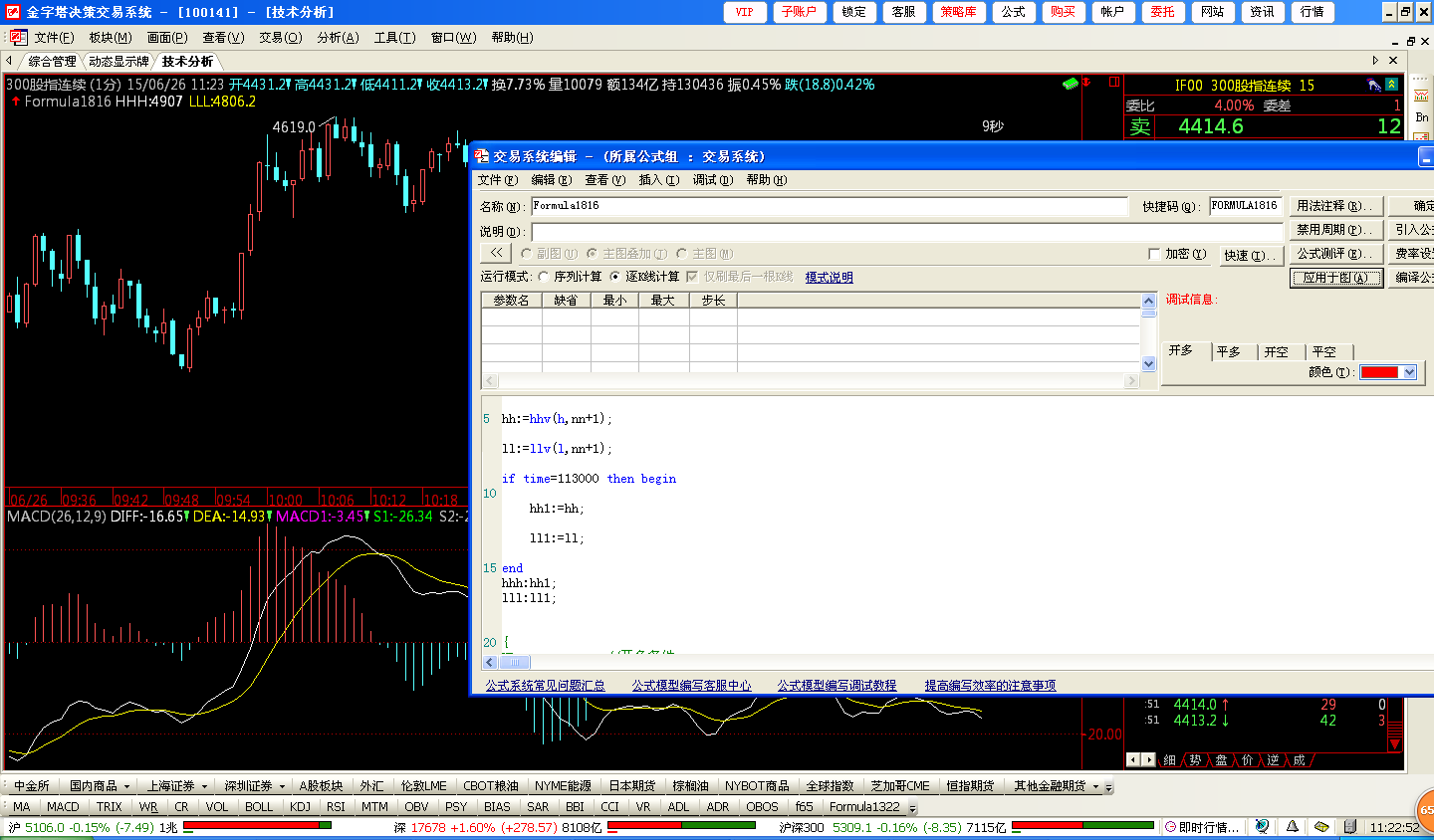Click the << collapse button in the editor
Image resolution: width=1434 pixels, height=840 pixels.
(496, 253)
